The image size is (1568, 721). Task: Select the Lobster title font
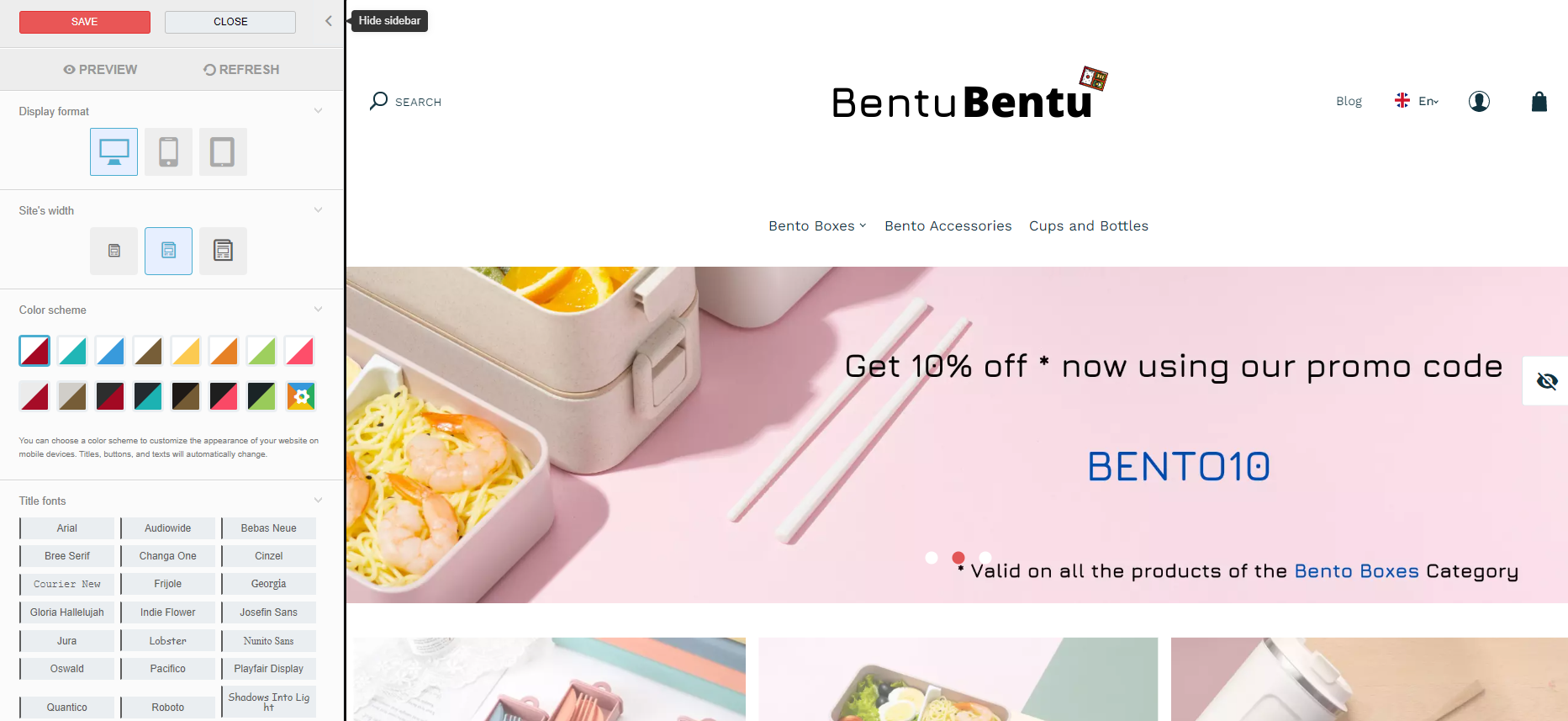(x=168, y=641)
